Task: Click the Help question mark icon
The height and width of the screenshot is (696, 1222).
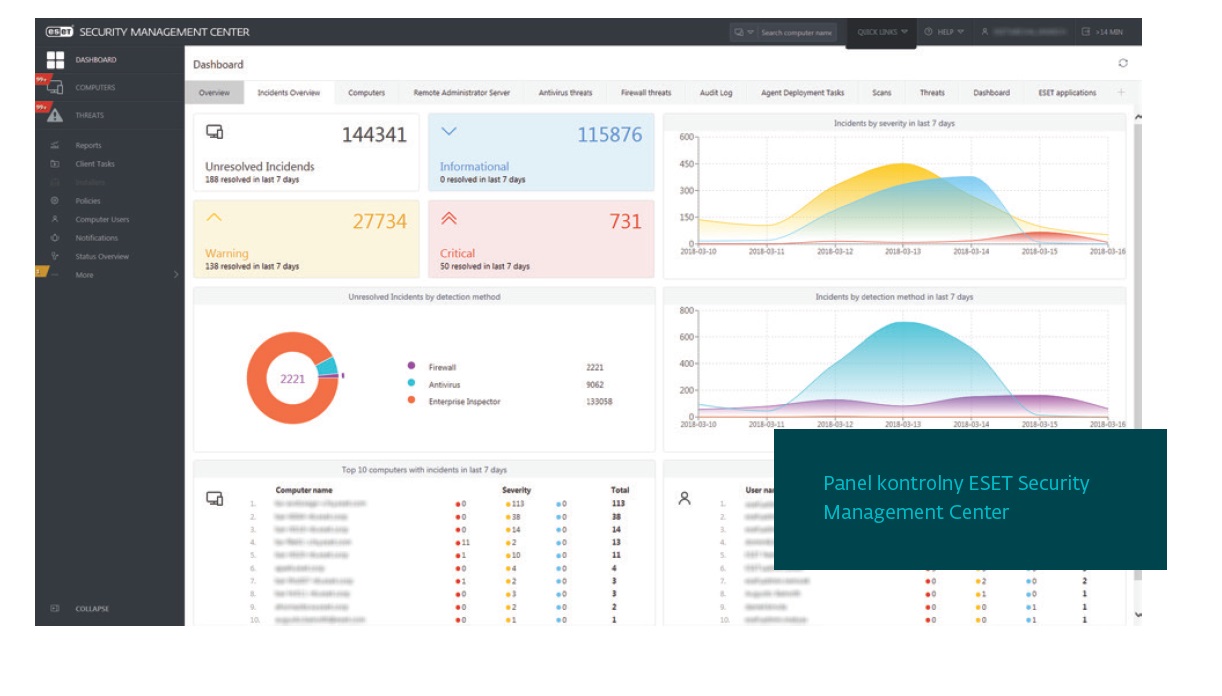Action: pos(929,32)
